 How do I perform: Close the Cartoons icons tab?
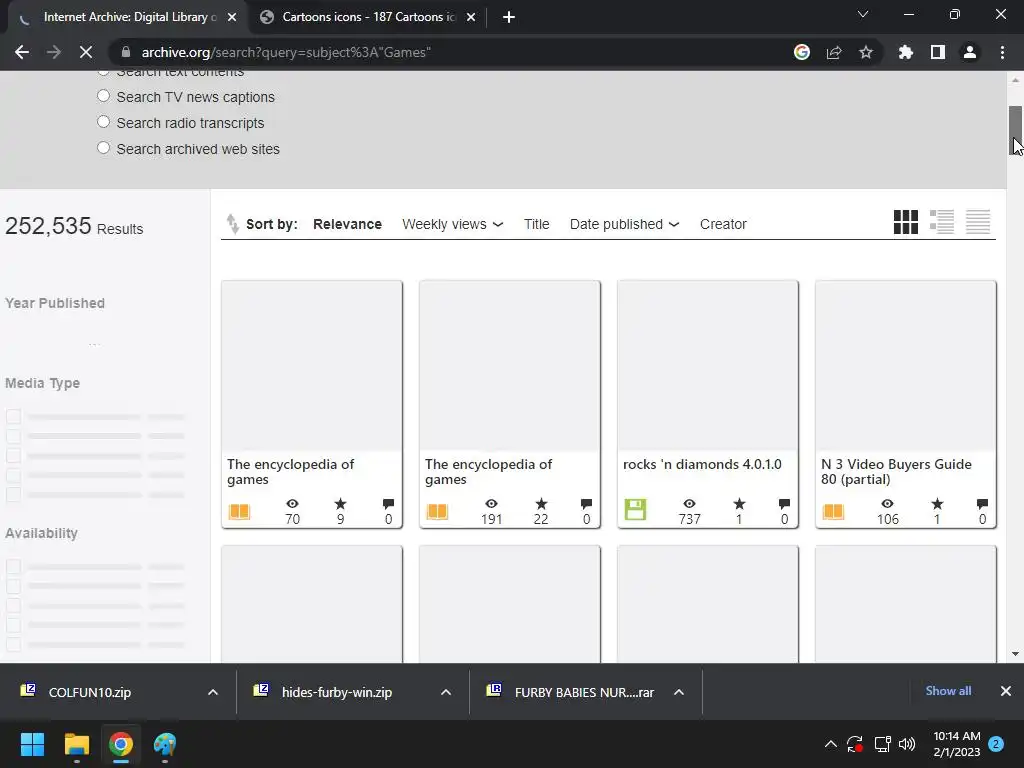coord(471,17)
